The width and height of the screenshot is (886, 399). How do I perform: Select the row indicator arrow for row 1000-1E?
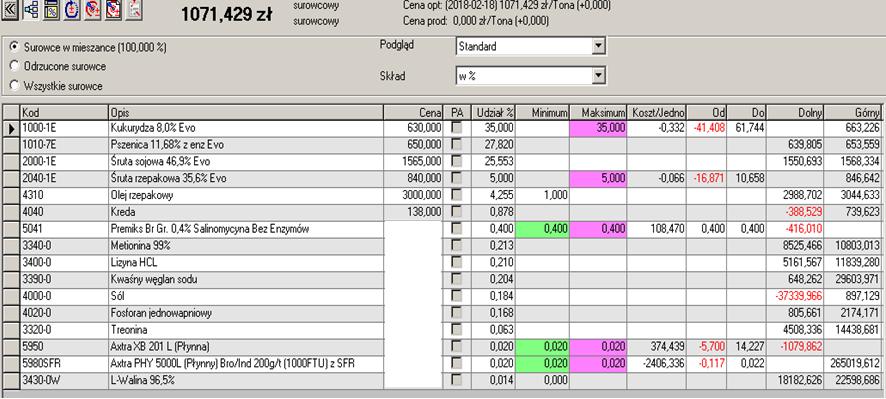tap(11, 128)
